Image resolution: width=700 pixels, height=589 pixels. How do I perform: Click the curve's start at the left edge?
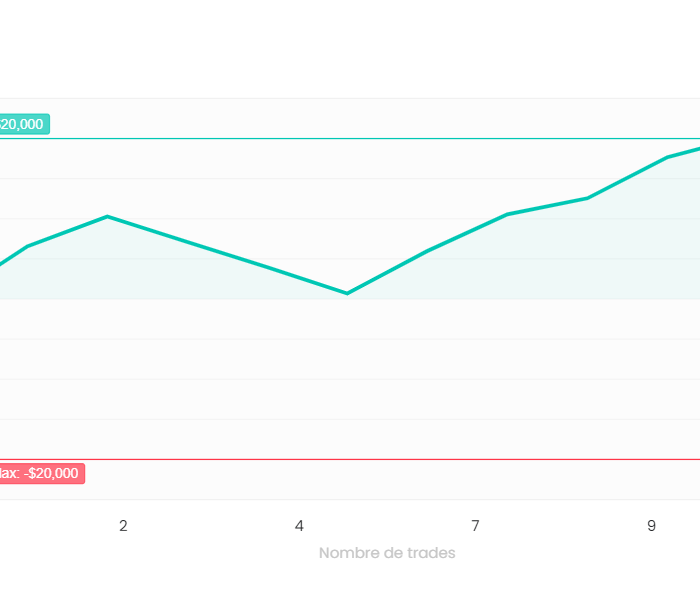pos(2,264)
